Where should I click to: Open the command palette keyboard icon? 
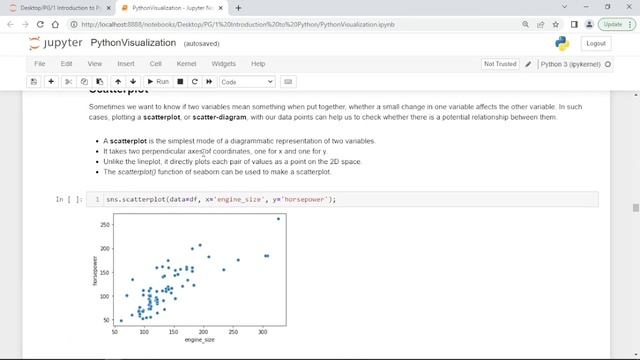coord(288,82)
